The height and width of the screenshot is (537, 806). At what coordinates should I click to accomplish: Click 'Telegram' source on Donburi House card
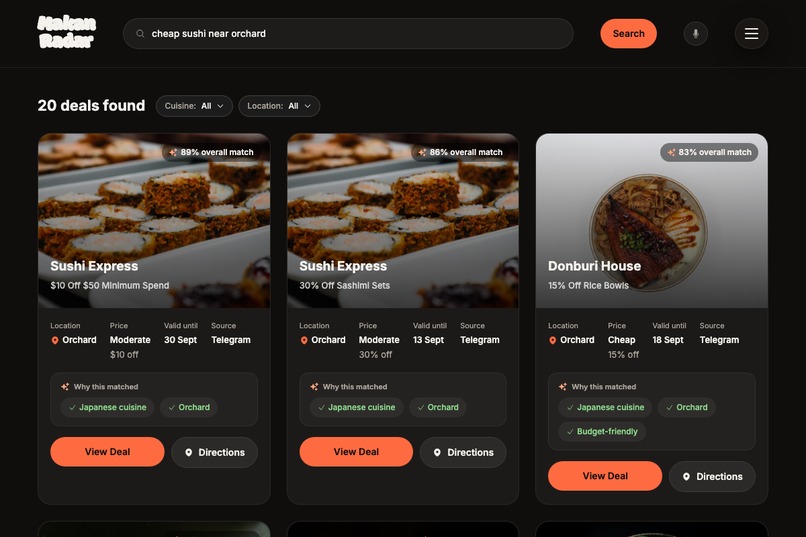point(719,340)
